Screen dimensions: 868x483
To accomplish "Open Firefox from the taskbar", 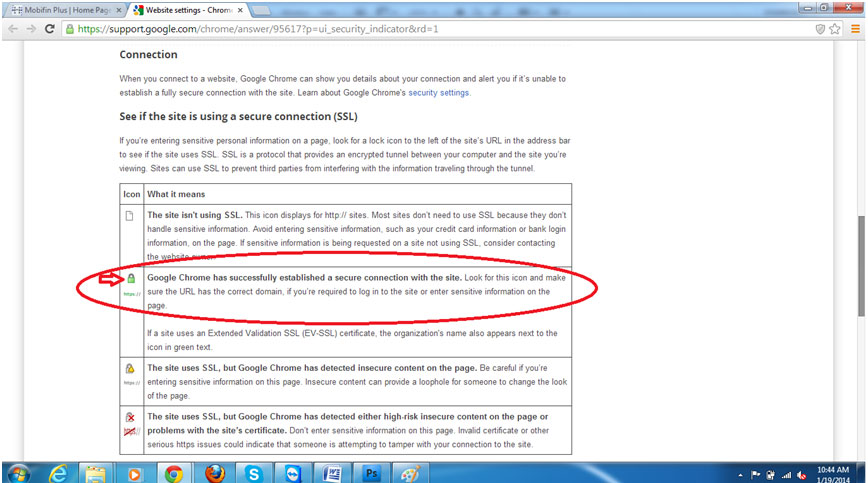I will point(215,474).
